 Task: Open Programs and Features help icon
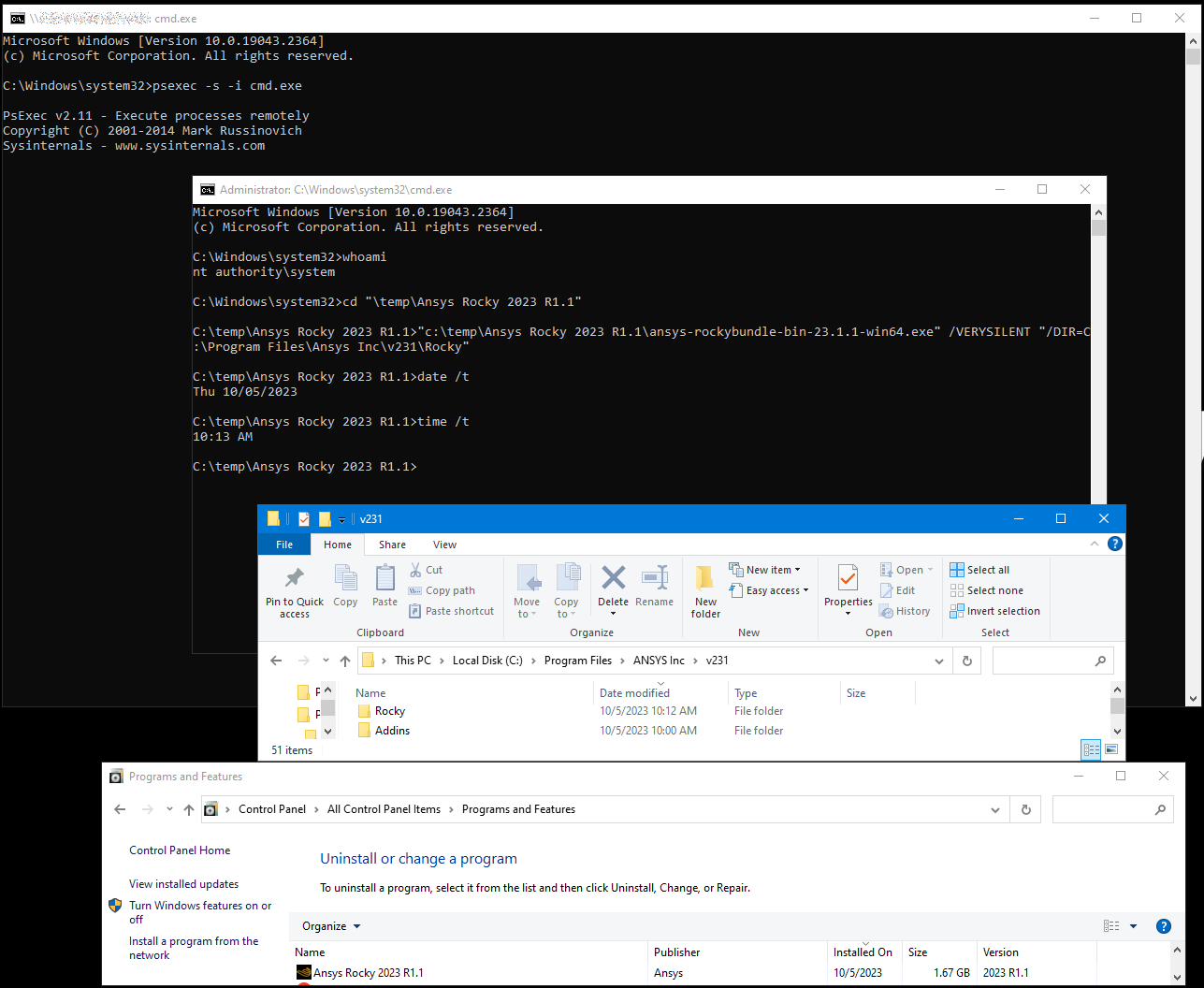click(x=1164, y=926)
